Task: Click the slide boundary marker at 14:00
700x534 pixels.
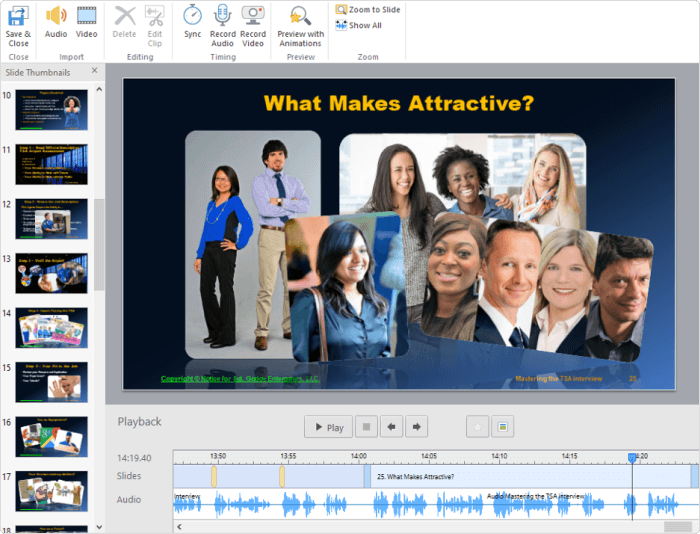Action: point(367,476)
